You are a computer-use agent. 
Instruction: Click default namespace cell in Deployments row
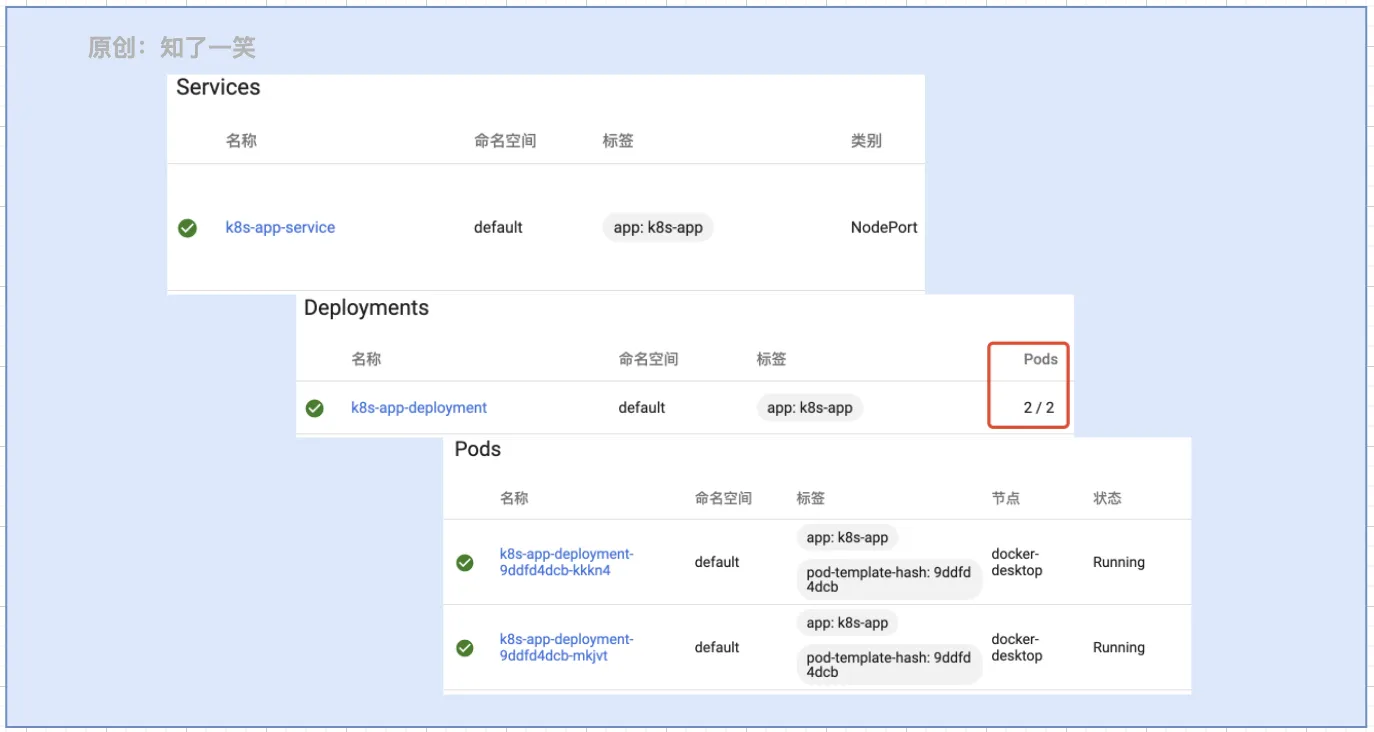(642, 407)
